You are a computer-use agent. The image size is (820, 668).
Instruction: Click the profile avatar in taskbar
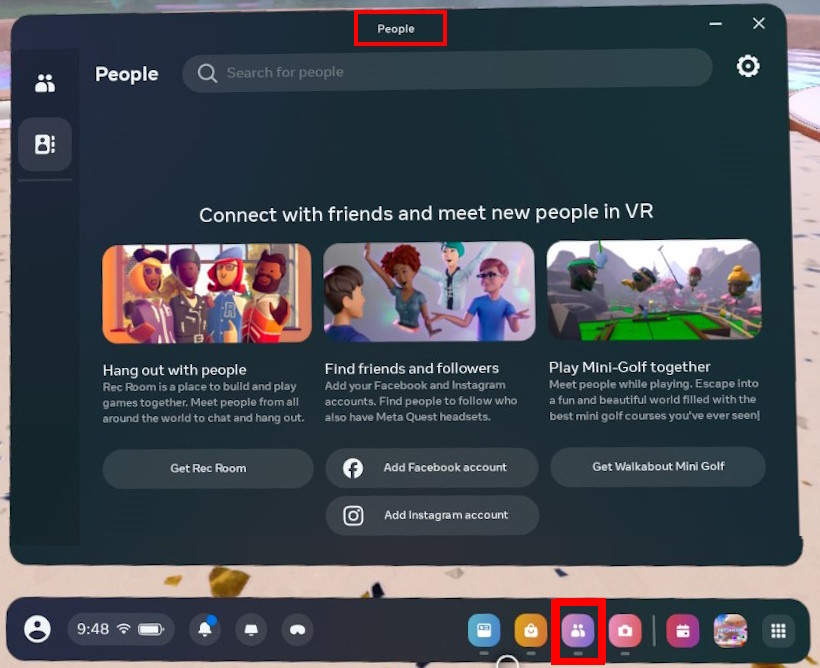tap(38, 629)
